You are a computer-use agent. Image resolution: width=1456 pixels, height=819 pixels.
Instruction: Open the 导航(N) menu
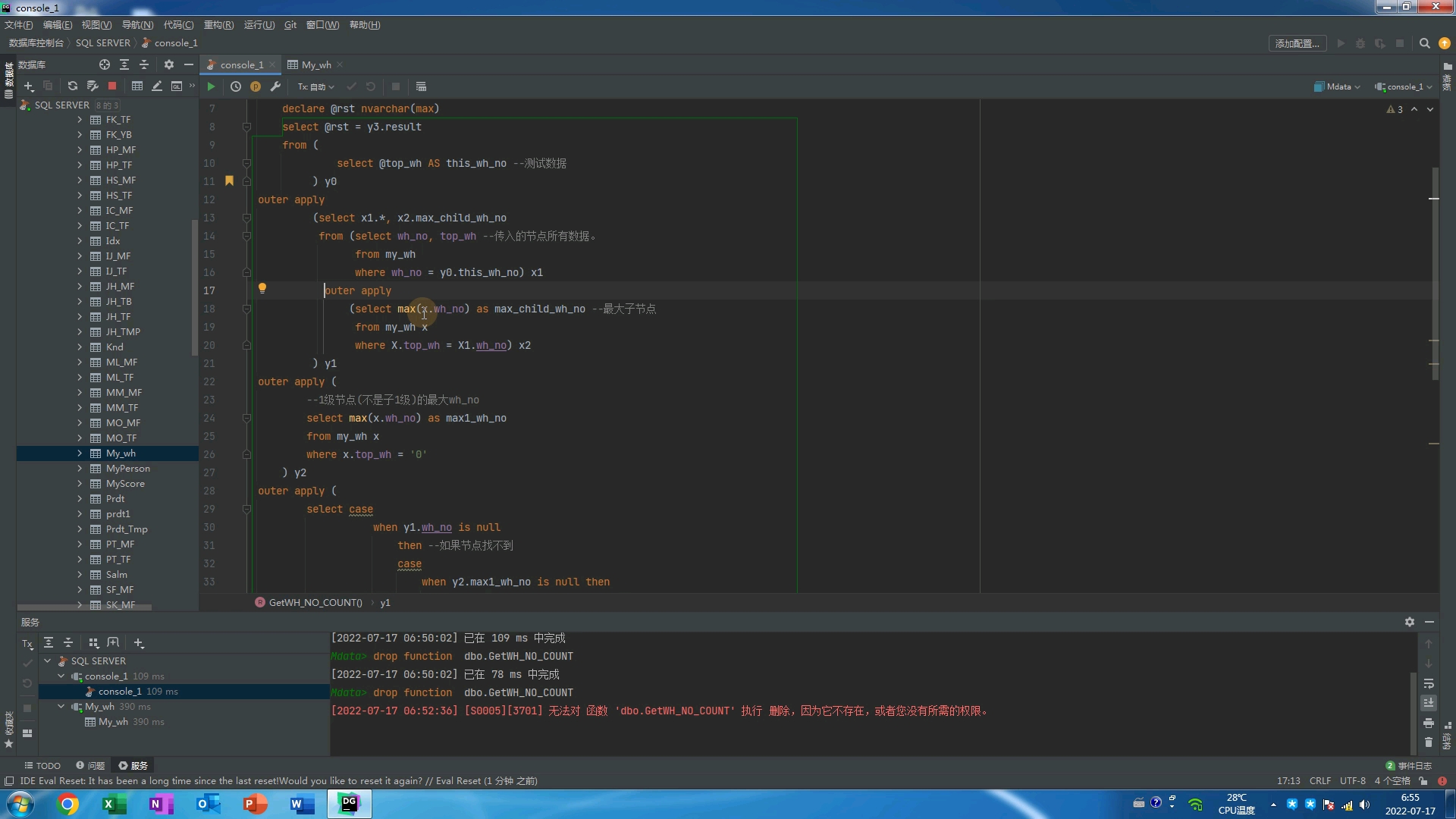[137, 25]
